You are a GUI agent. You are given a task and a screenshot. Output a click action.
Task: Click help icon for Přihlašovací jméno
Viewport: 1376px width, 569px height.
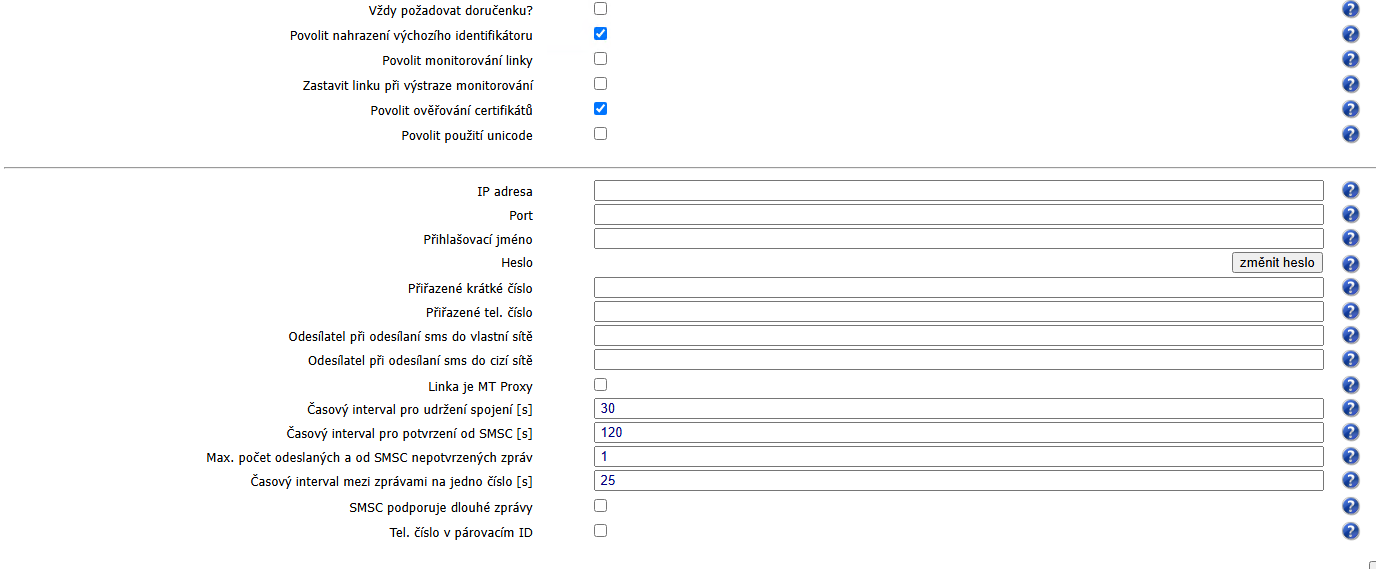(x=1350, y=239)
